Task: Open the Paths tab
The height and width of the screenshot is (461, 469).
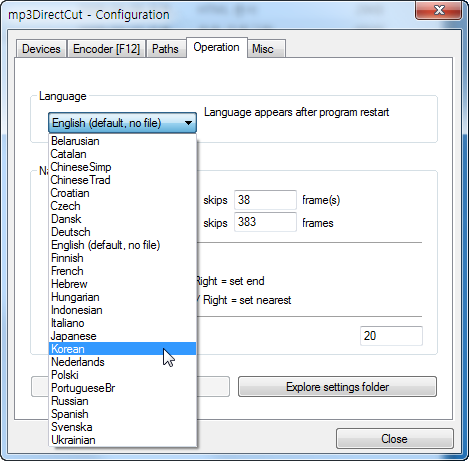Action: 165,49
